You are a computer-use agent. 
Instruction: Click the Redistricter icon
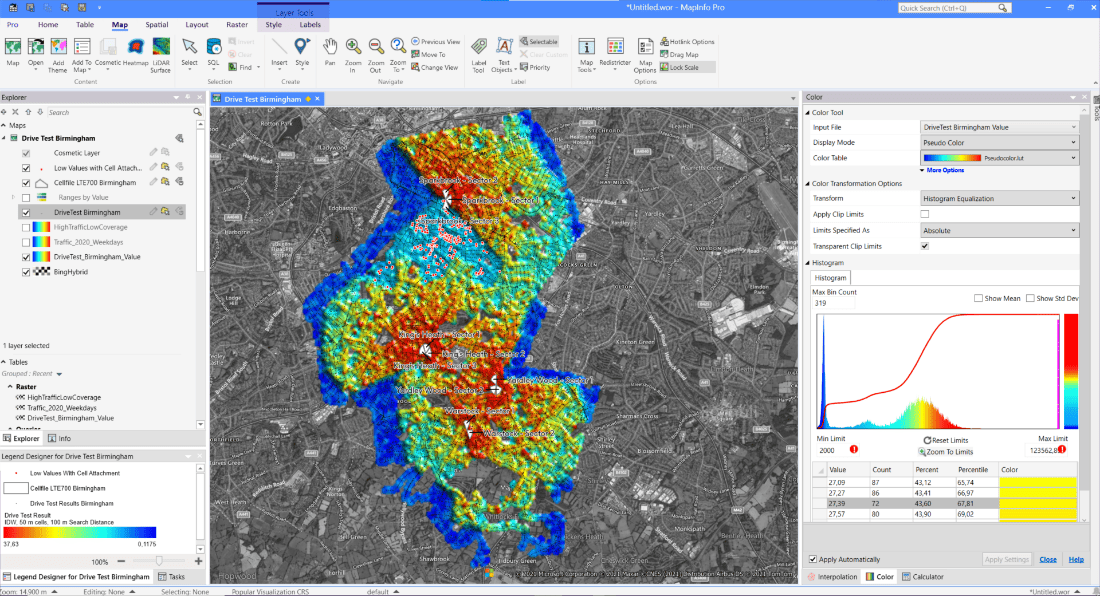(x=615, y=48)
